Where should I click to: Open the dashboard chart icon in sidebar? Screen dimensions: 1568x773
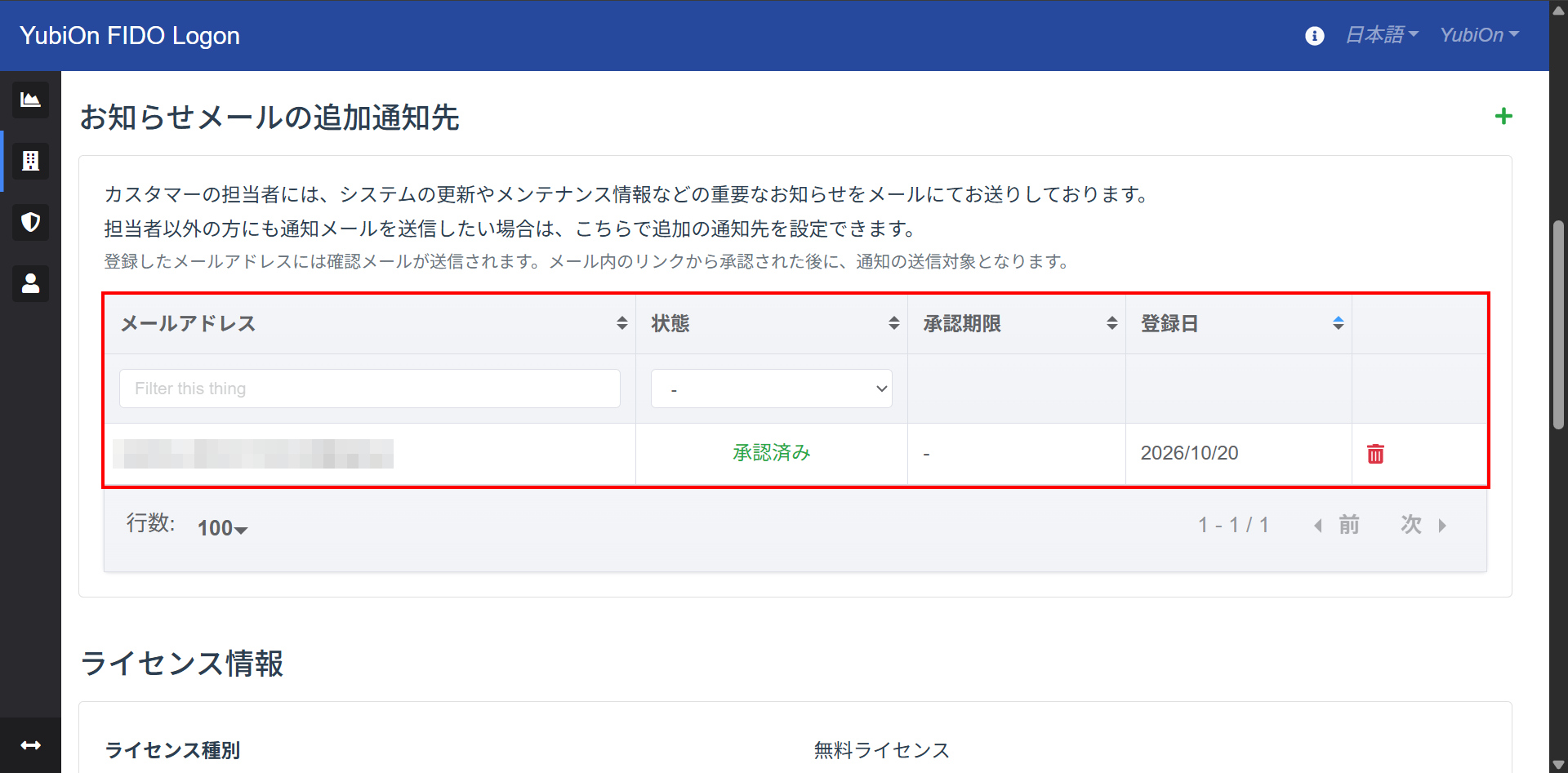pos(30,100)
